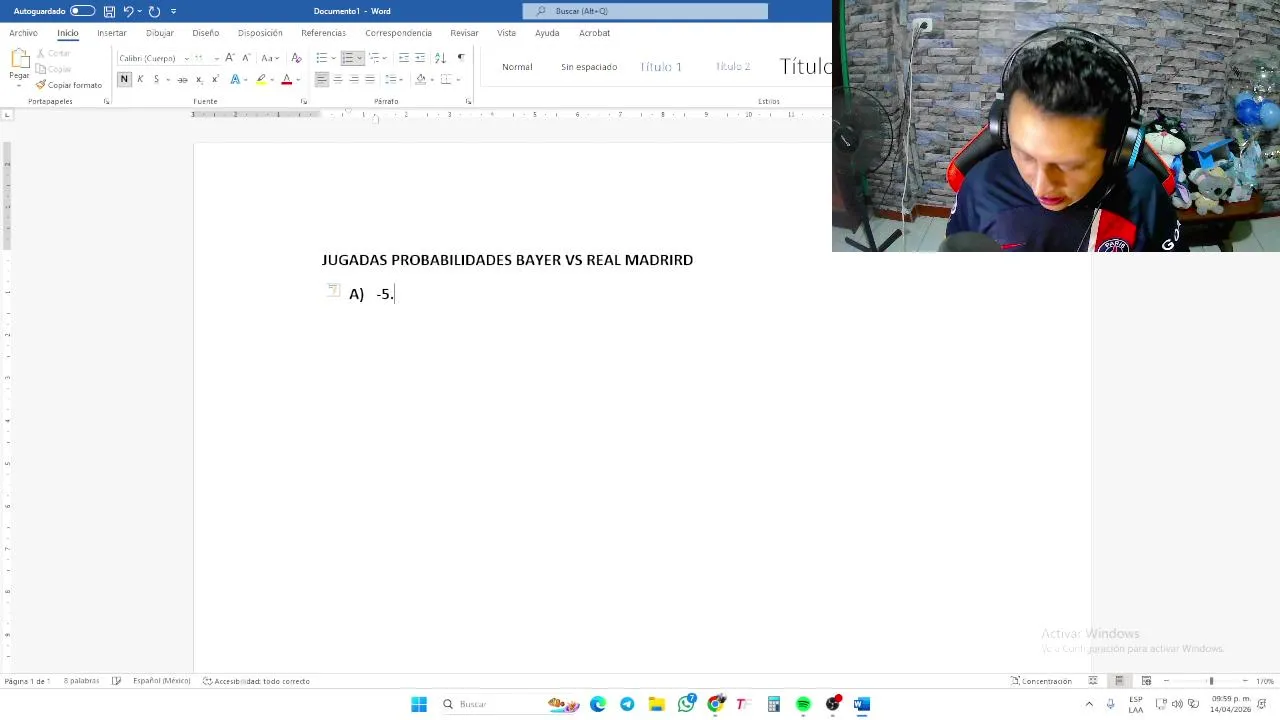The width and height of the screenshot is (1280, 720).
Task: Click the zoom slider handle
Action: pos(1211,681)
